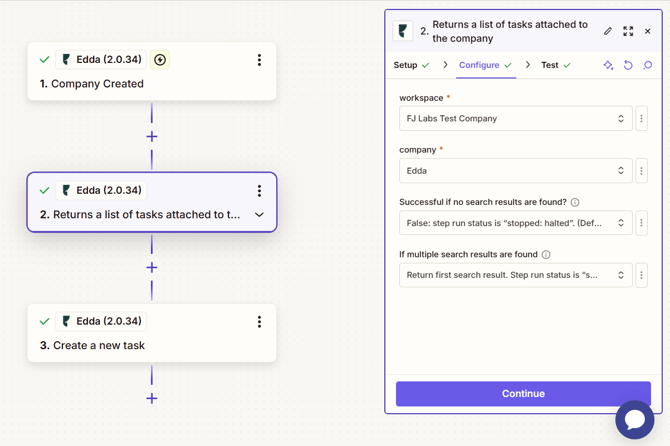This screenshot has height=446, width=670.
Task: Expand step 2 card chevron
Action: (259, 215)
